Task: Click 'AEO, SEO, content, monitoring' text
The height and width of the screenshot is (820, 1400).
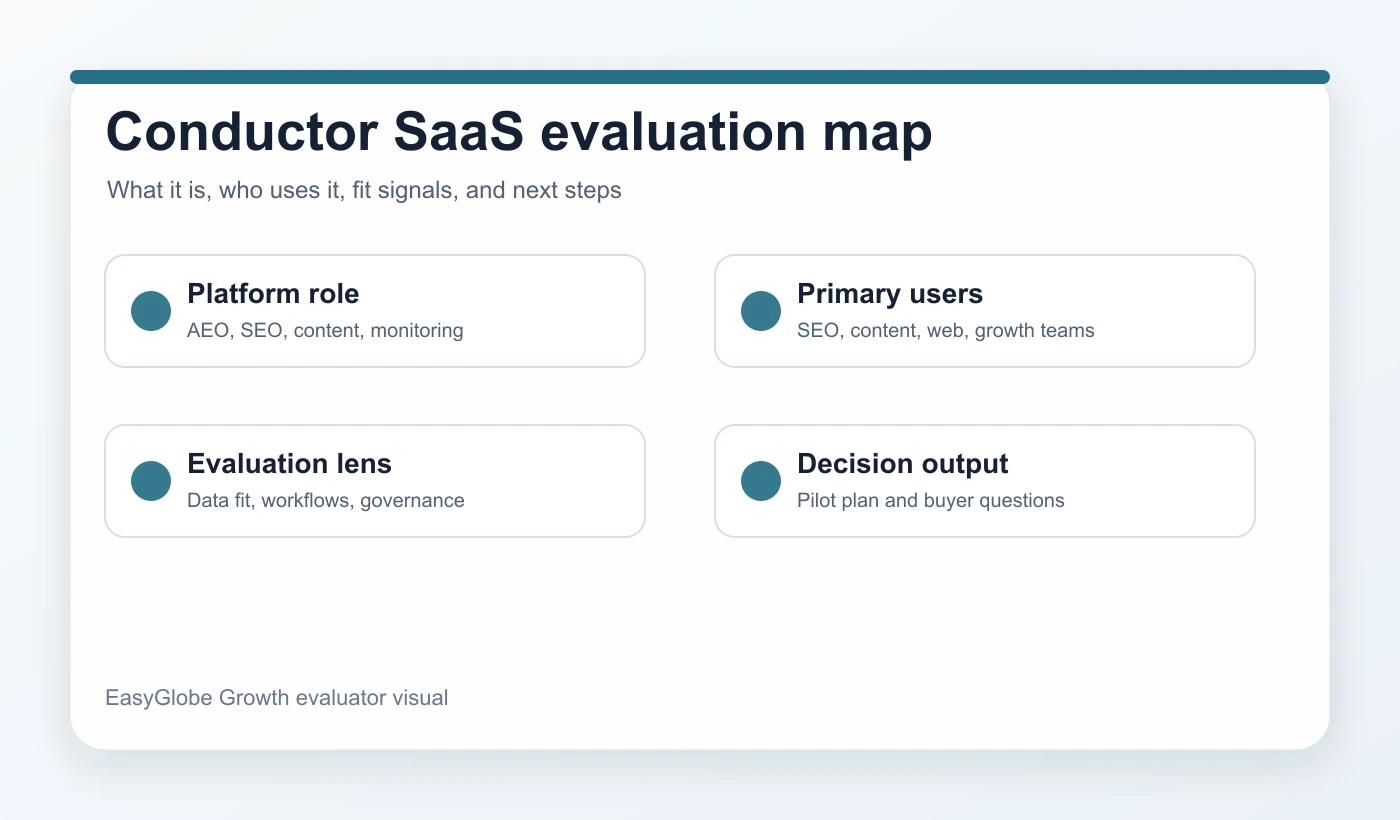Action: (325, 330)
